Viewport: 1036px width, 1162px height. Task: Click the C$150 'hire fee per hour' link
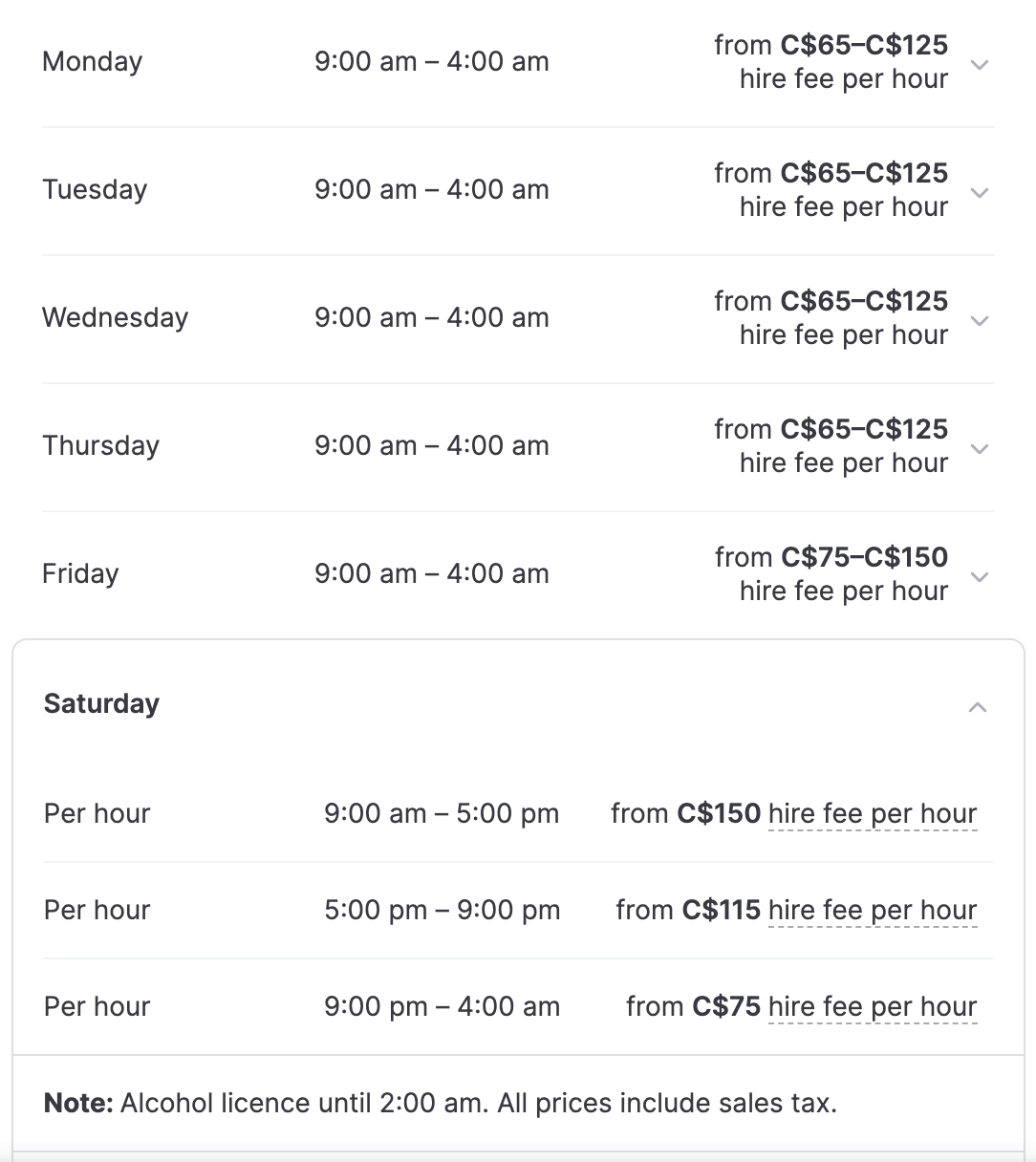coord(872,814)
